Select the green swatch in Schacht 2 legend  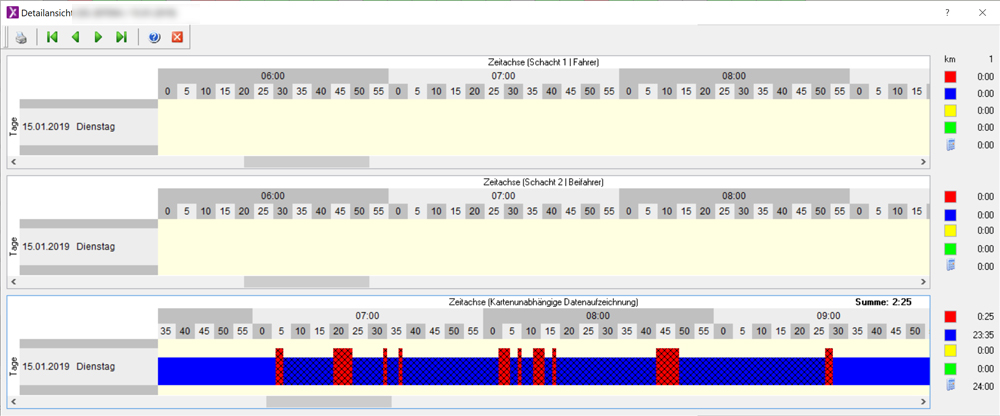tap(951, 248)
